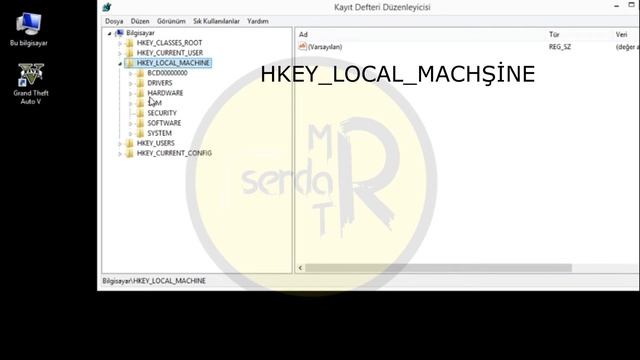Expand the HKEY_USERS key
Screen dimensions: 640x360
point(120,144)
